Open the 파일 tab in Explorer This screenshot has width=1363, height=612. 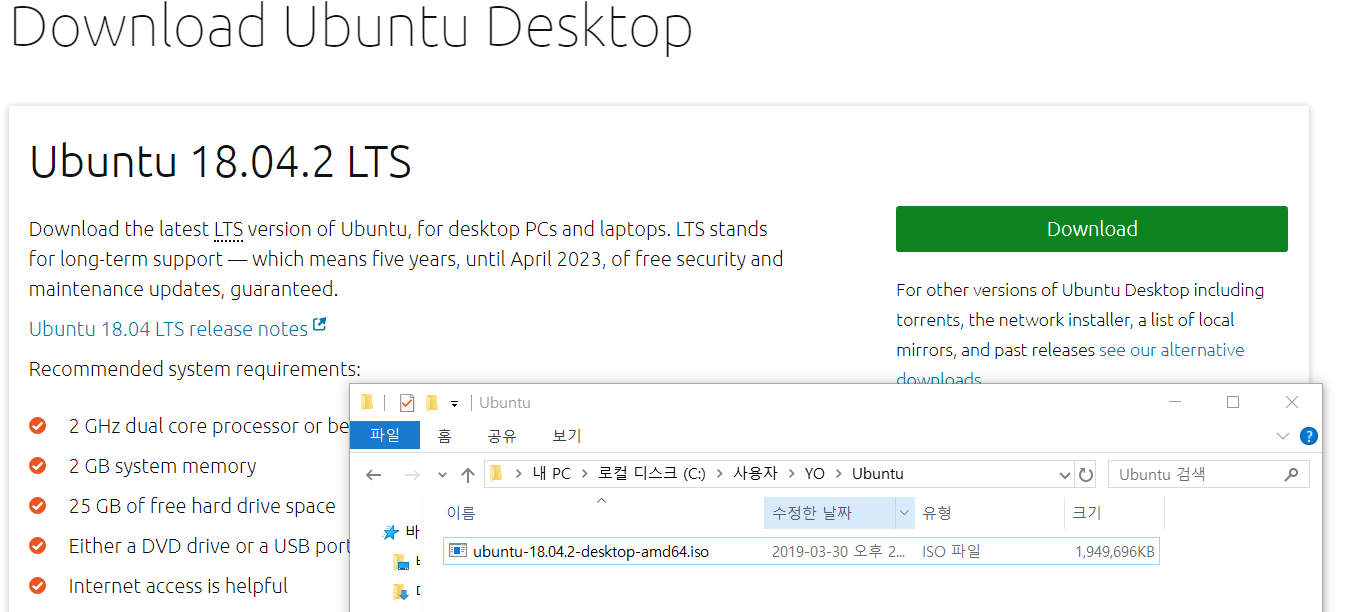point(385,436)
